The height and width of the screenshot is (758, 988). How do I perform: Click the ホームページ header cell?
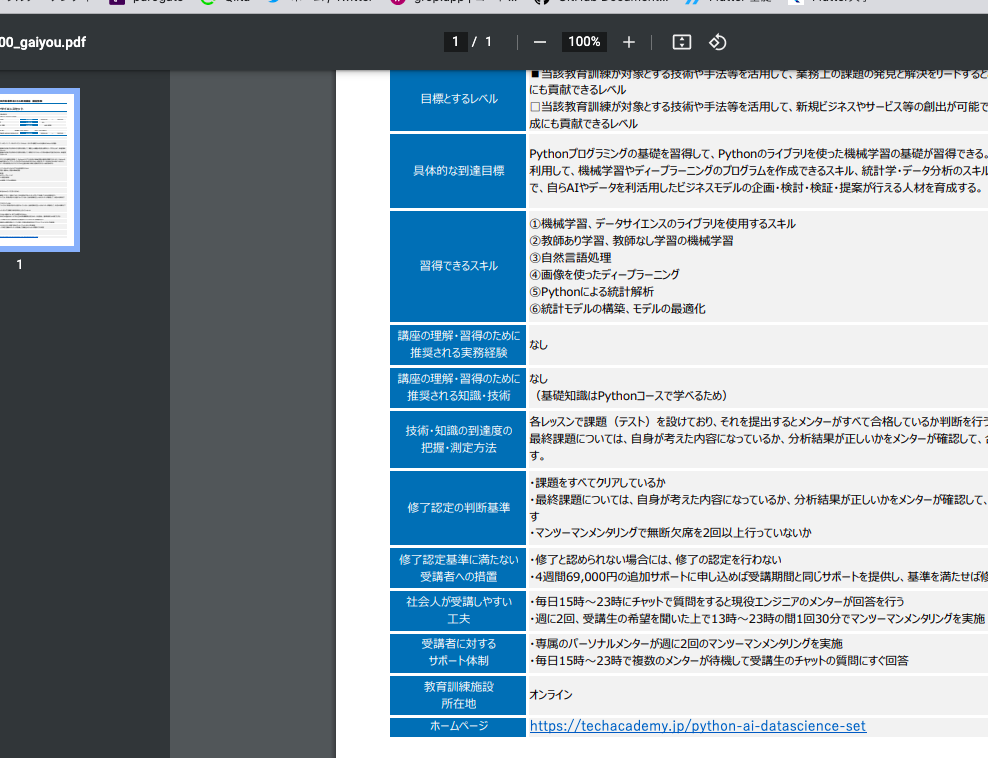(458, 726)
